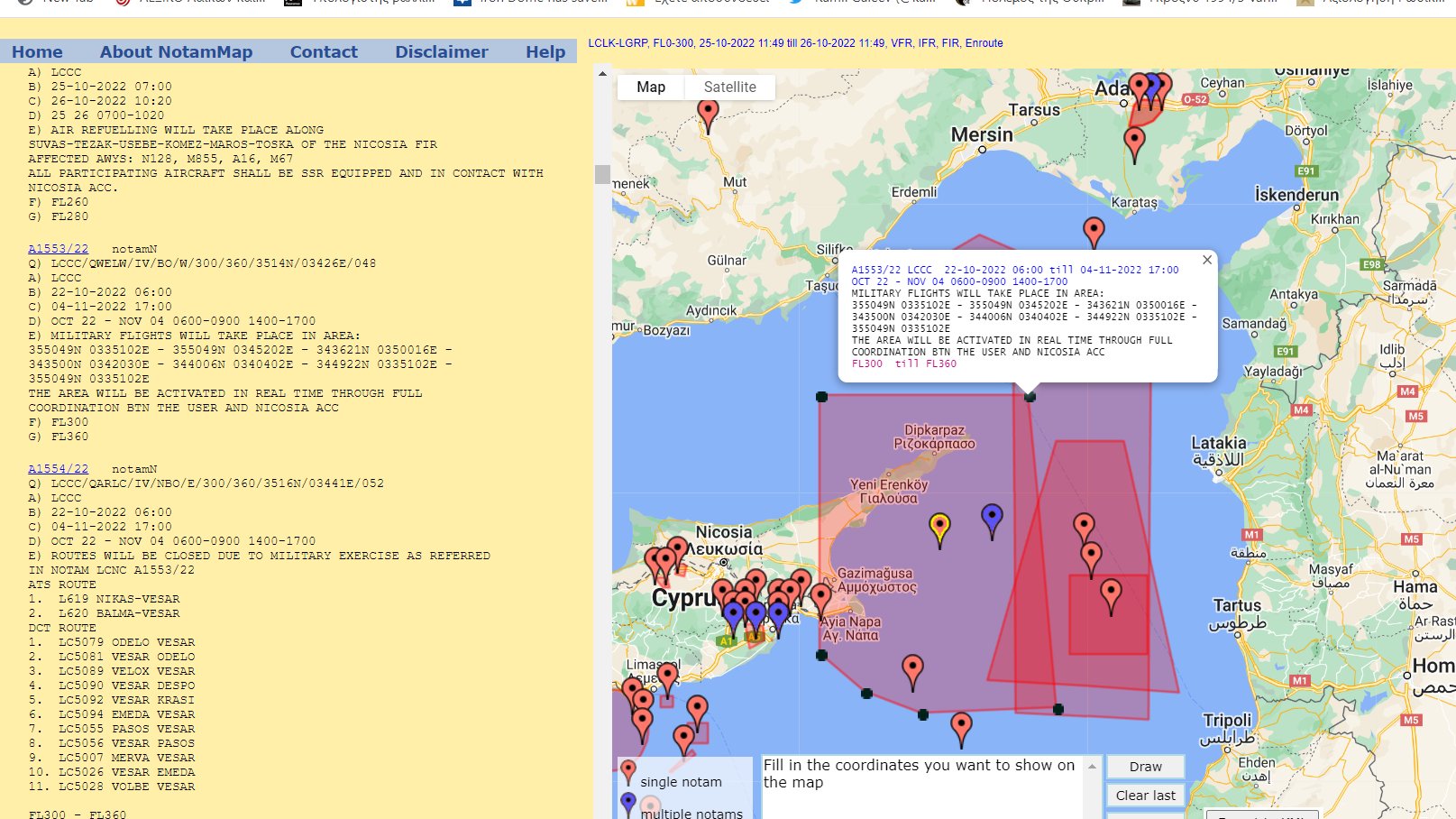Select the Map view button
The height and width of the screenshot is (819, 1456).
coord(651,87)
